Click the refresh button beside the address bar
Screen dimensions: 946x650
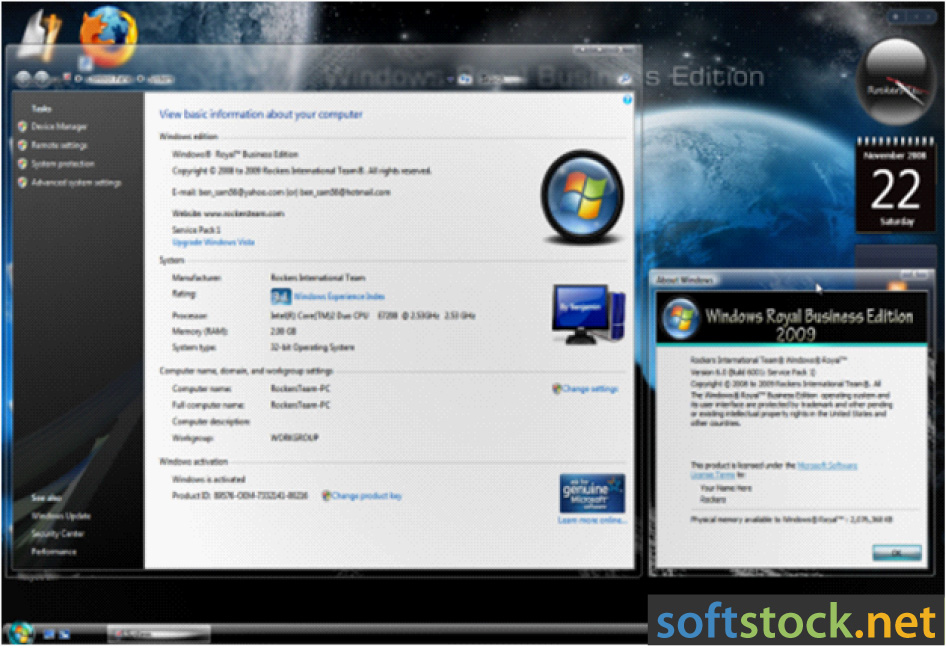point(465,79)
